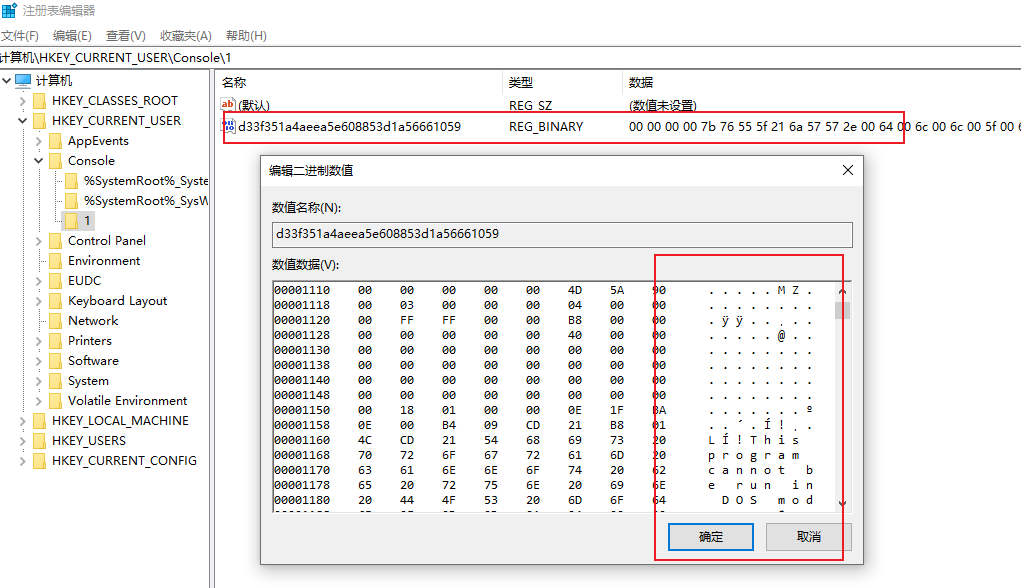Click the 取消 button
The width and height of the screenshot is (1021, 588).
[808, 537]
